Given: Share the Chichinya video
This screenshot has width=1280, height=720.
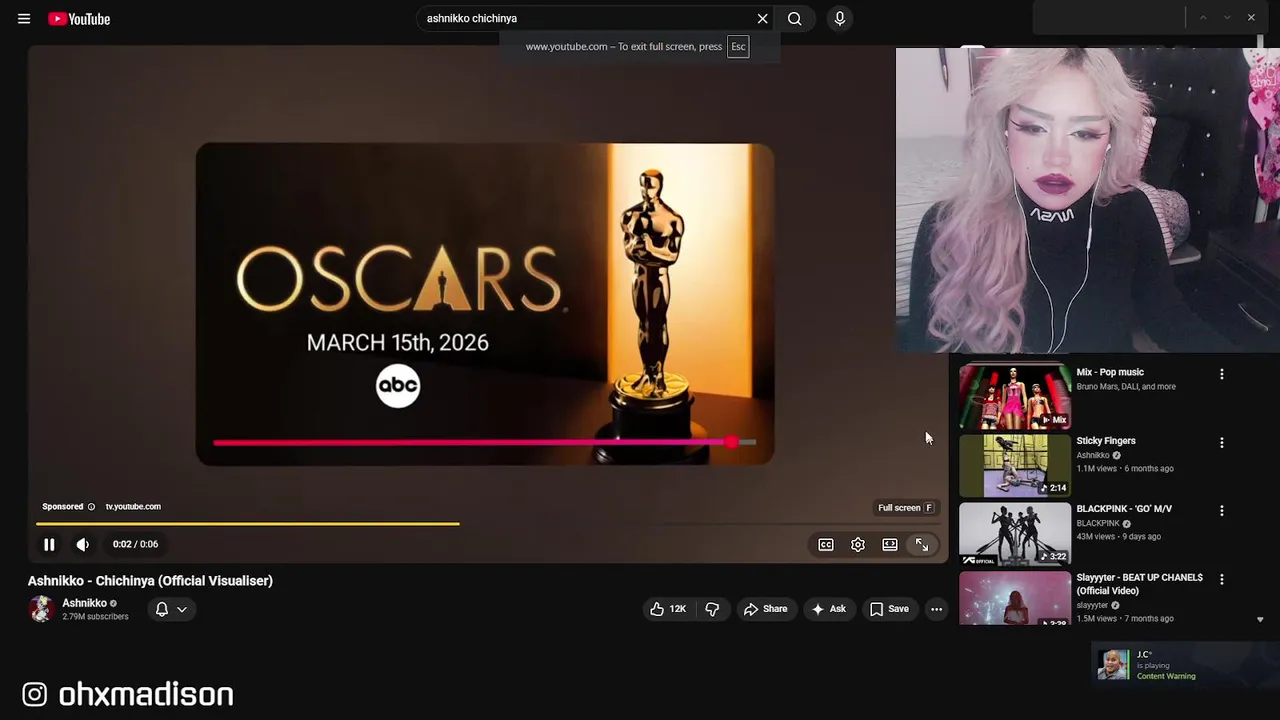Looking at the screenshot, I should point(765,609).
